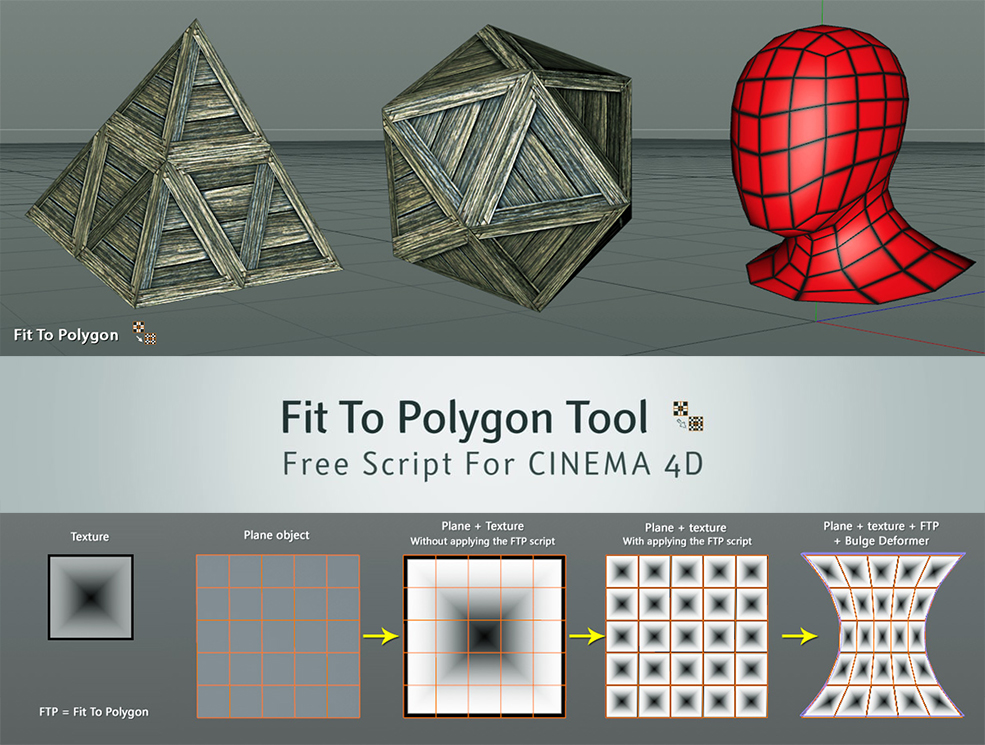Expand the Texture section header
This screenshot has width=985, height=745.
(89, 536)
